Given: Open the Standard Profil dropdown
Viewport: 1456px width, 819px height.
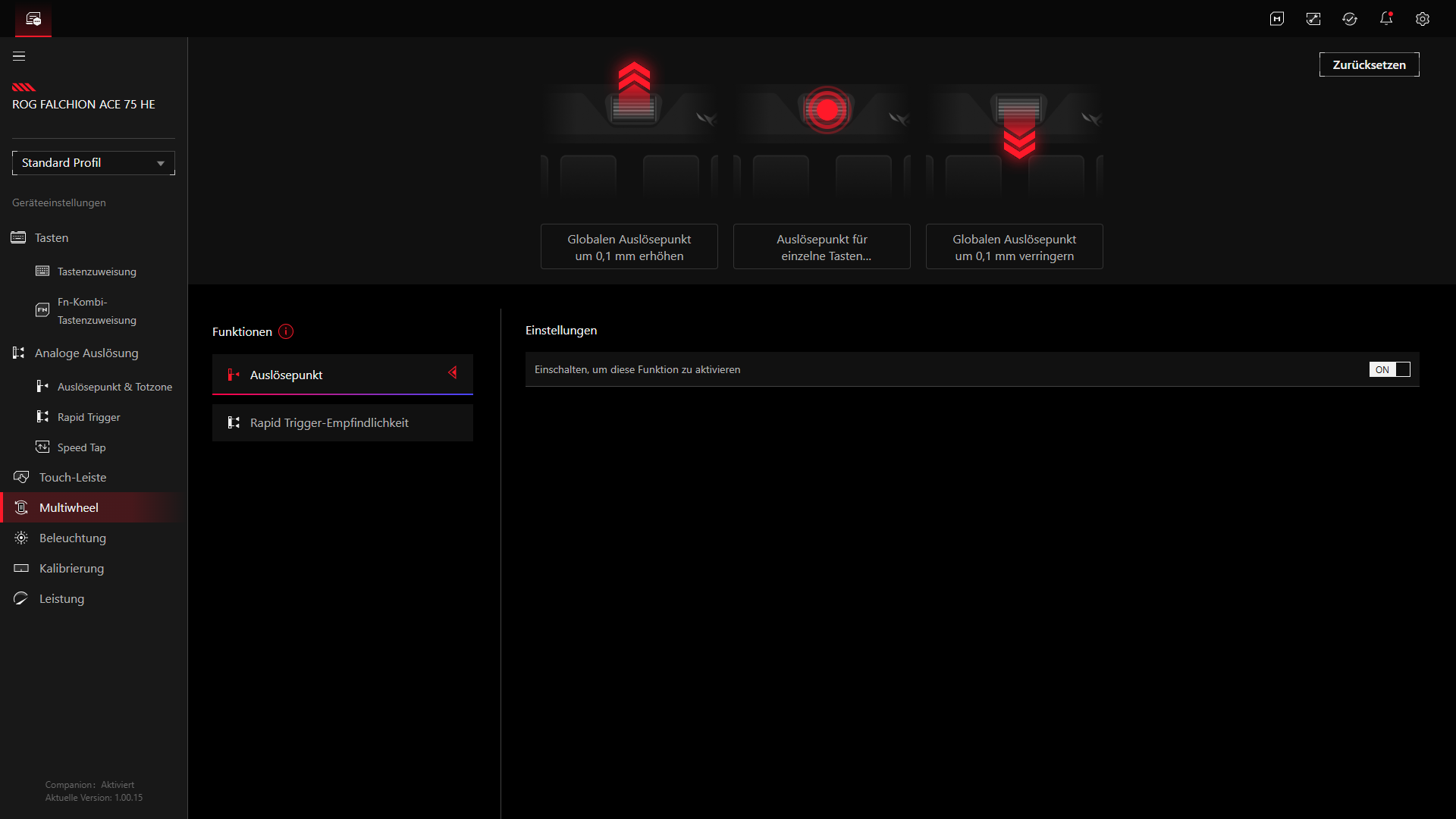Looking at the screenshot, I should coord(93,163).
